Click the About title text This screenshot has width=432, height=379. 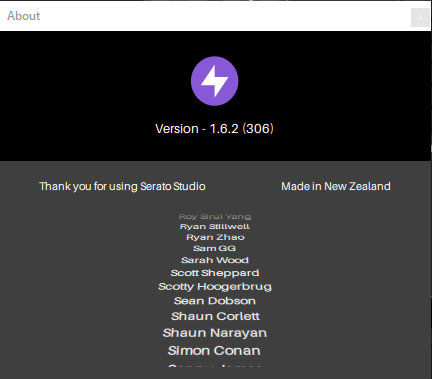click(24, 16)
